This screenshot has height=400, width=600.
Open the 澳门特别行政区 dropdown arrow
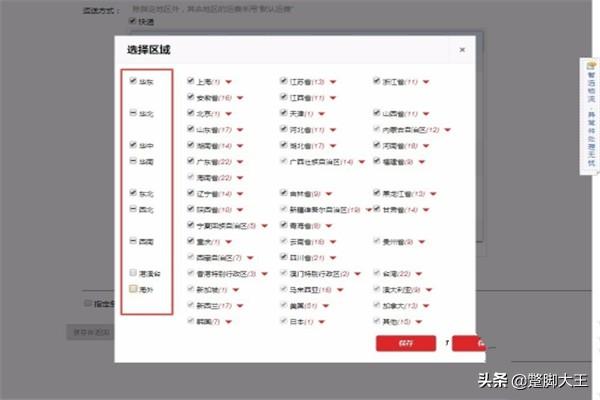click(x=357, y=274)
